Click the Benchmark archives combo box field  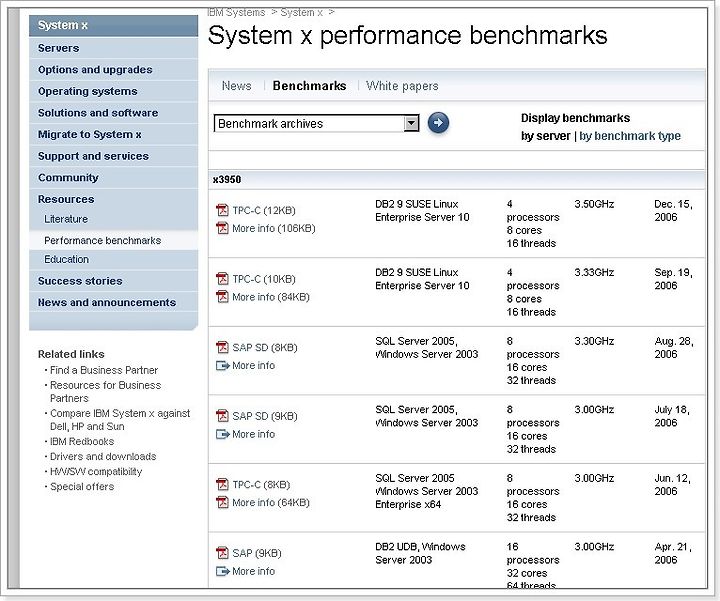coord(316,123)
